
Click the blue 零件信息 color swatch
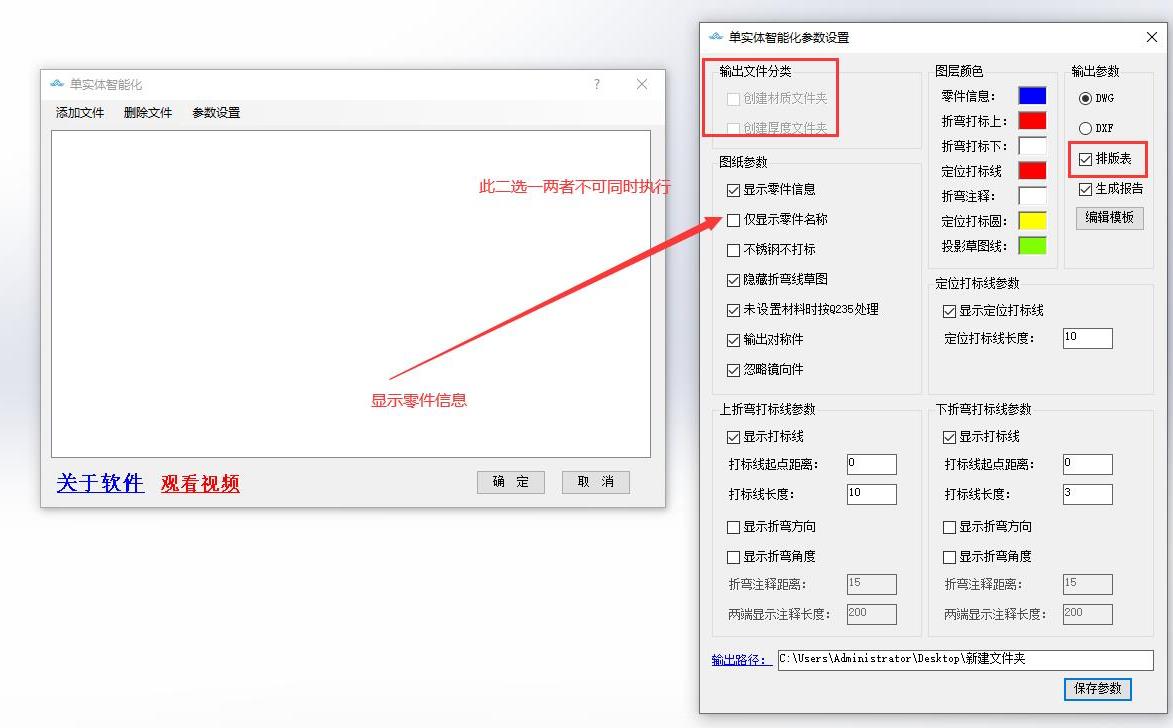[1032, 96]
